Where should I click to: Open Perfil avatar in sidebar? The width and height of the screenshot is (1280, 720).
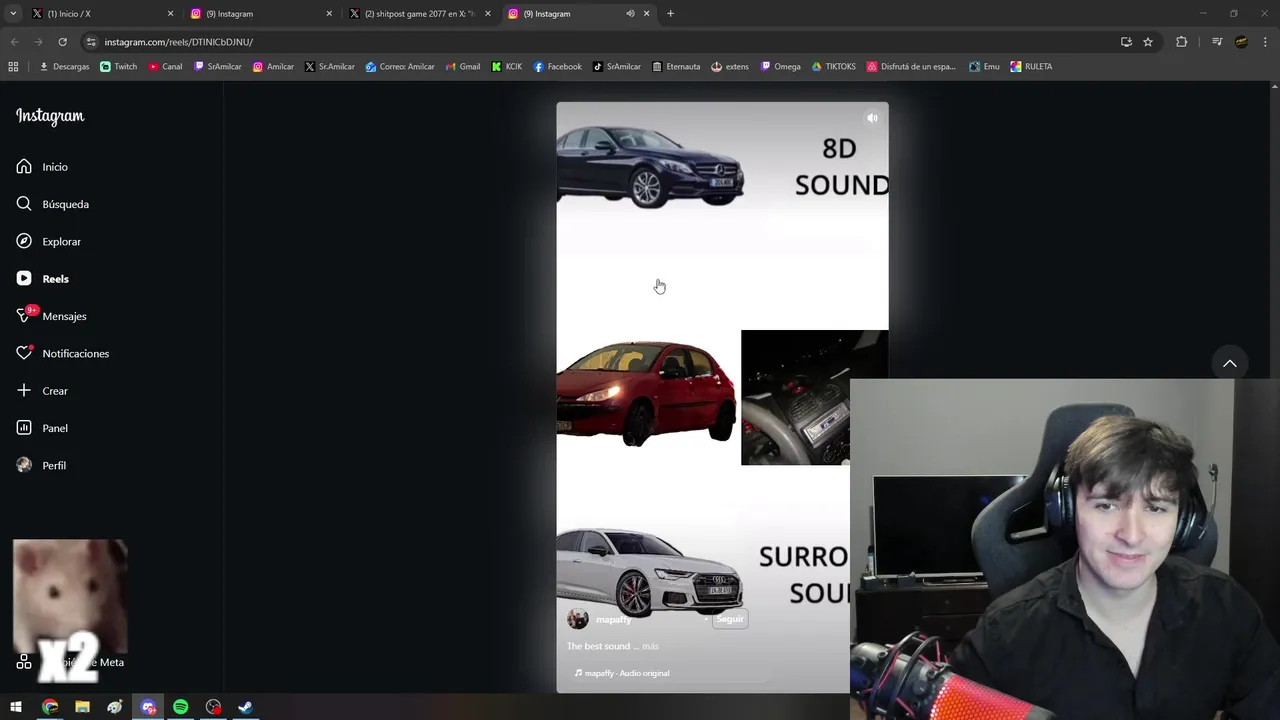(24, 465)
